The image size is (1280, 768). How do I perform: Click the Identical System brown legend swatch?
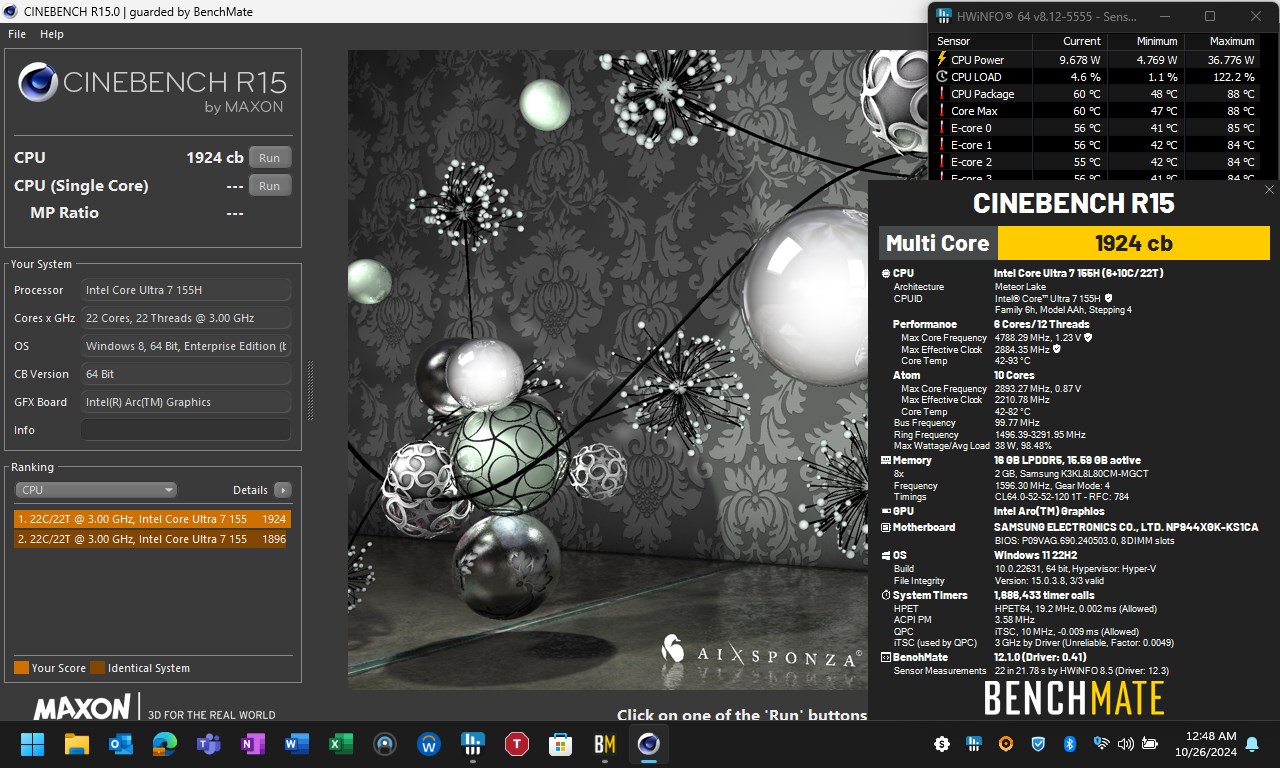(x=97, y=668)
